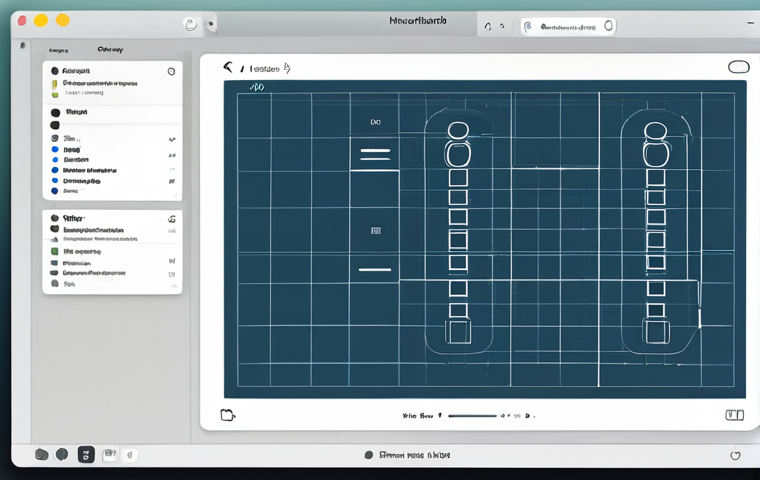Click the small rectangular symbol in the blueprint's narrow column
The width and height of the screenshot is (760, 480).
pyautogui.click(x=376, y=231)
